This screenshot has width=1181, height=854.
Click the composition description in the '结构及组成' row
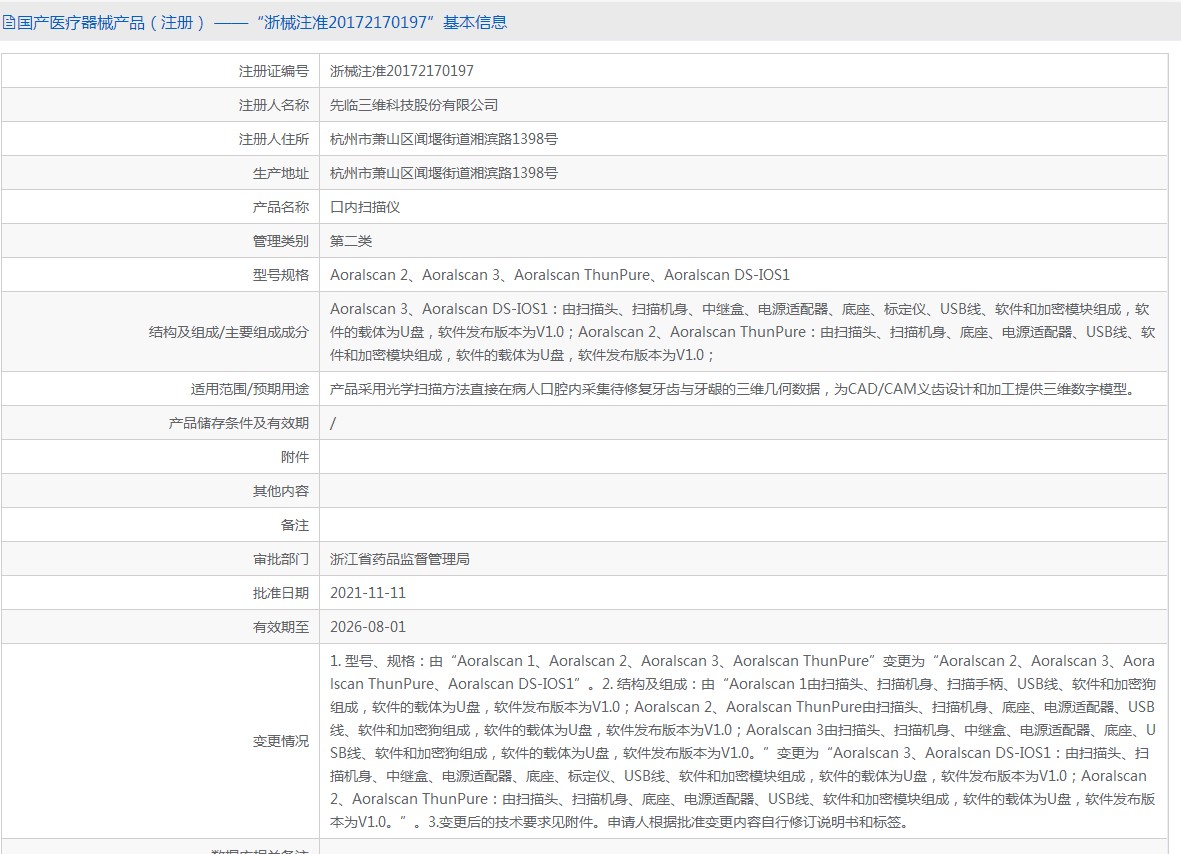coord(743,332)
